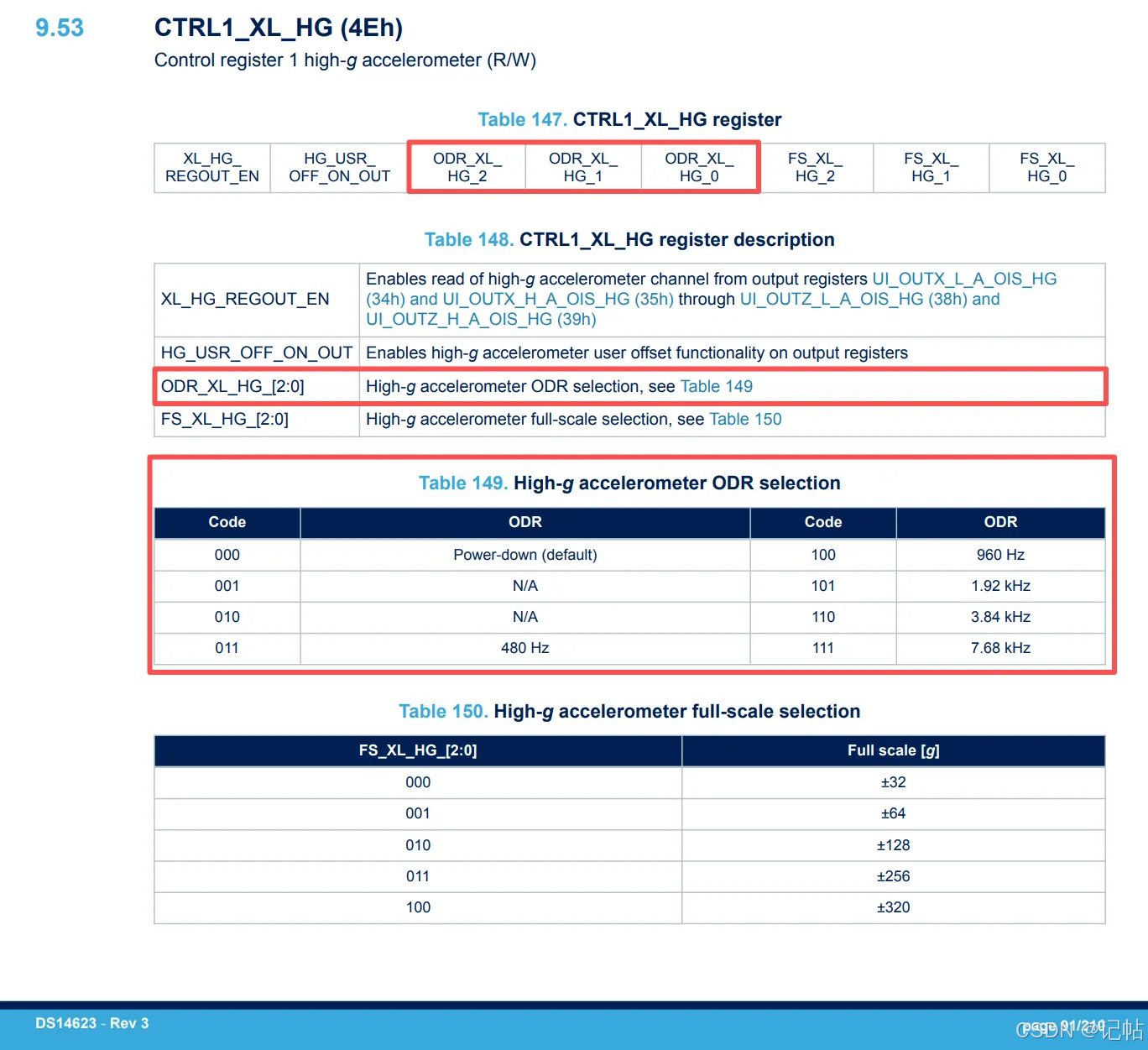Click caption "Table 147. CTRL1_XL_HG register"
This screenshot has height=1050, width=1148.
tap(629, 119)
